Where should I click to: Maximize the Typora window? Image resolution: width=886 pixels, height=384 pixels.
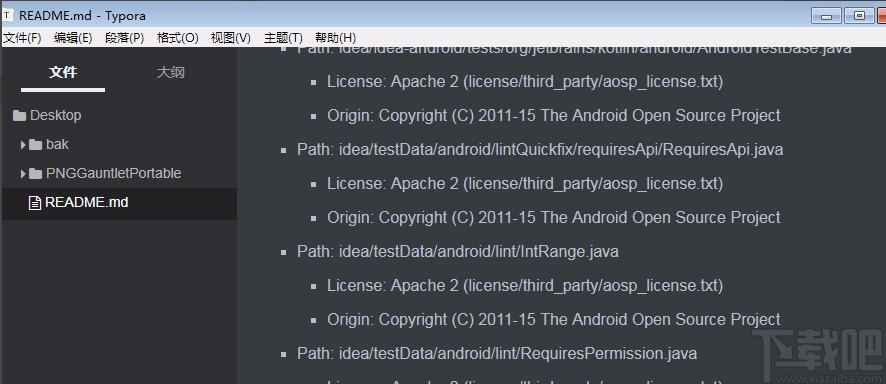click(859, 16)
